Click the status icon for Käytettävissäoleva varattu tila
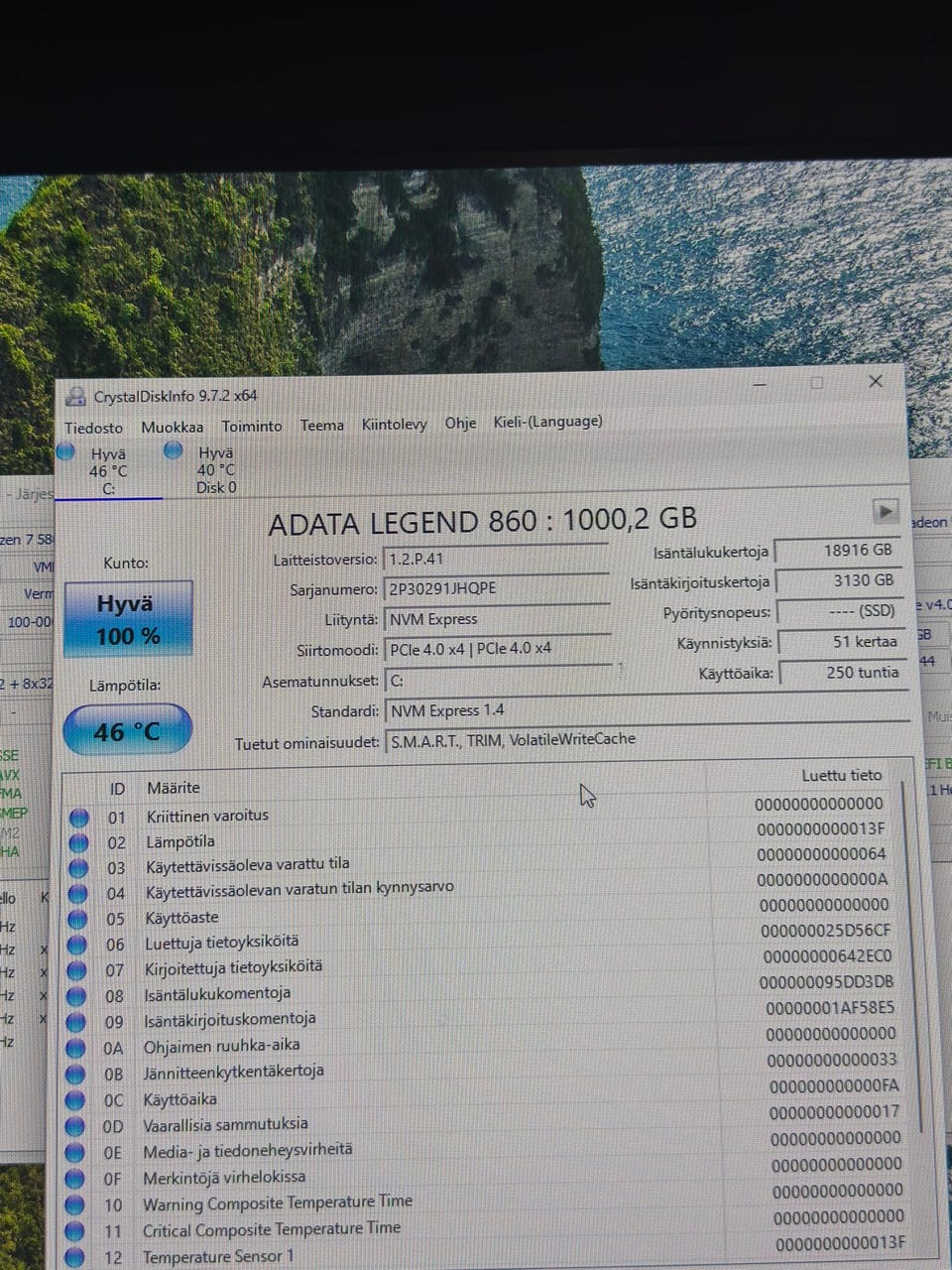952x1270 pixels. (x=78, y=868)
